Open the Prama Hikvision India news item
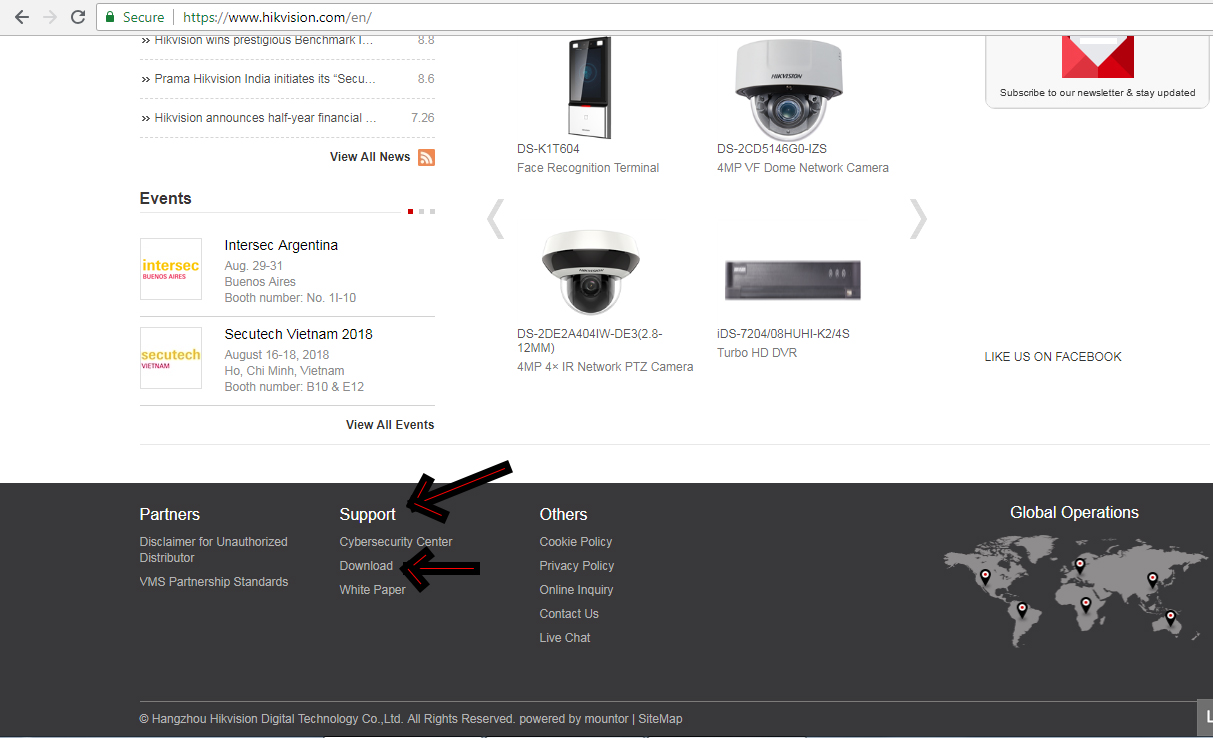The width and height of the screenshot is (1213, 738). (265, 78)
